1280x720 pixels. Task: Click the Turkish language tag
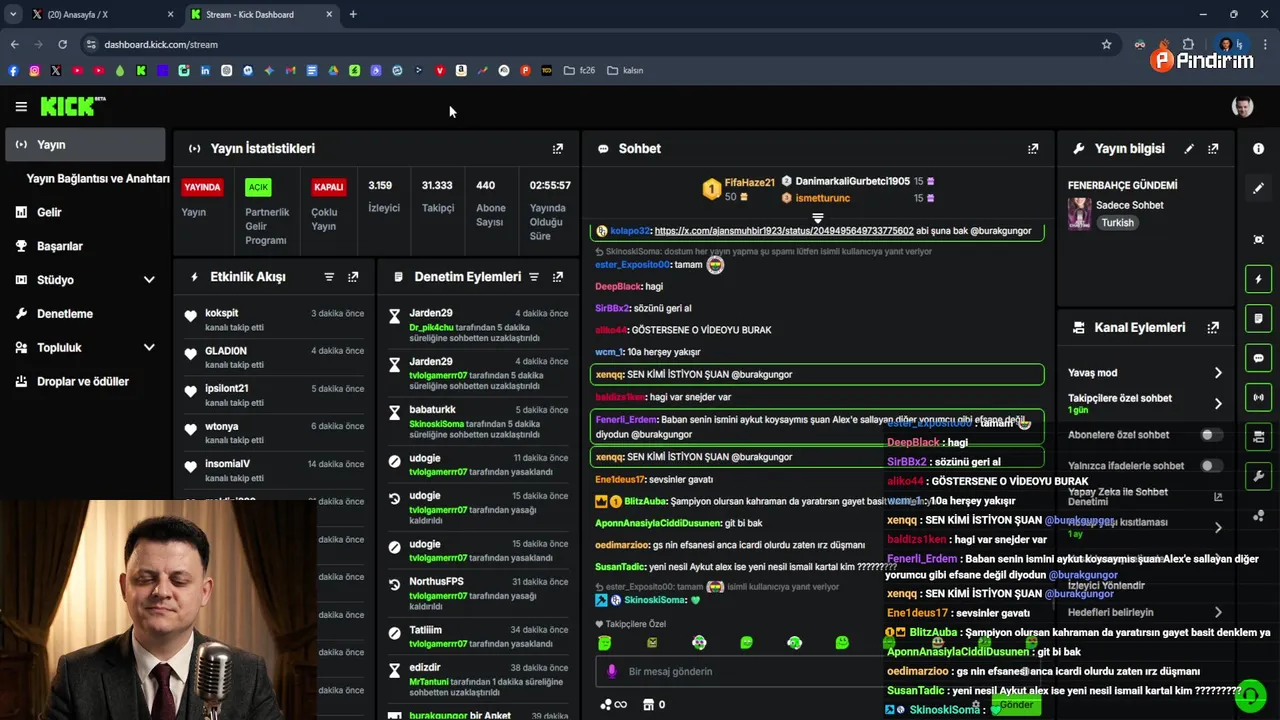pos(1117,223)
